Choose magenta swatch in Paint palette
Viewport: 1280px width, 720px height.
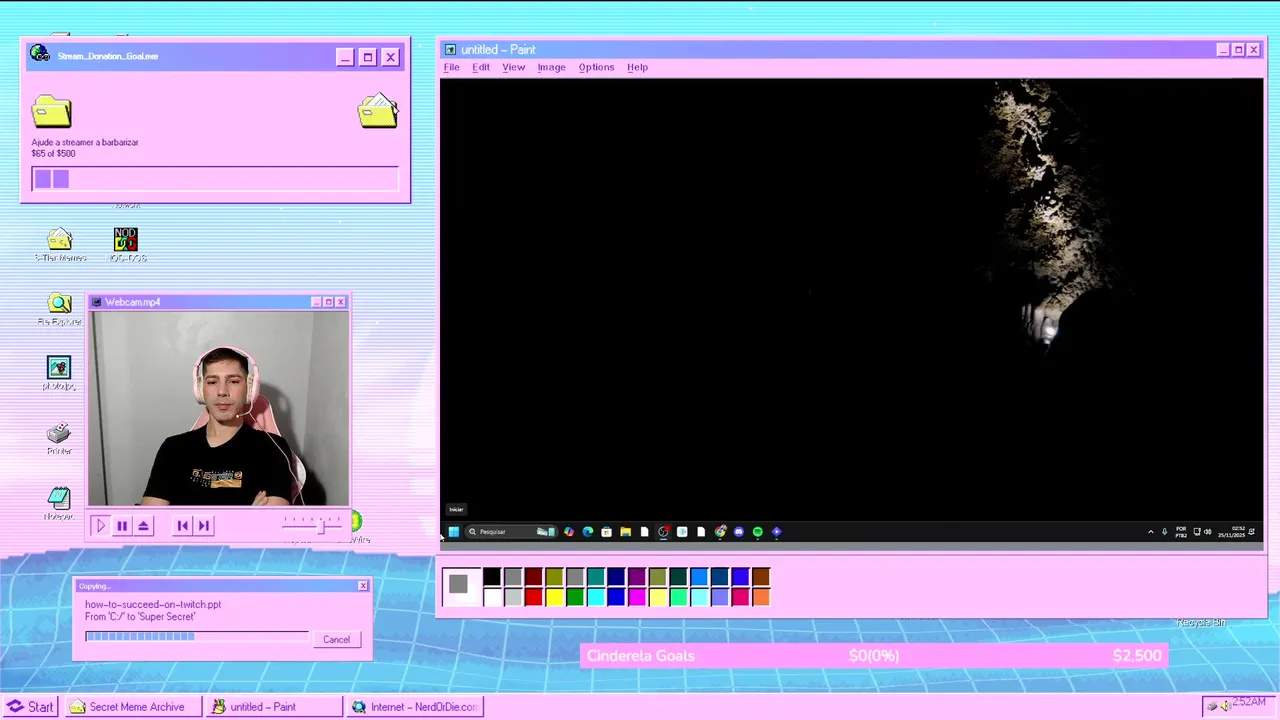(x=637, y=597)
